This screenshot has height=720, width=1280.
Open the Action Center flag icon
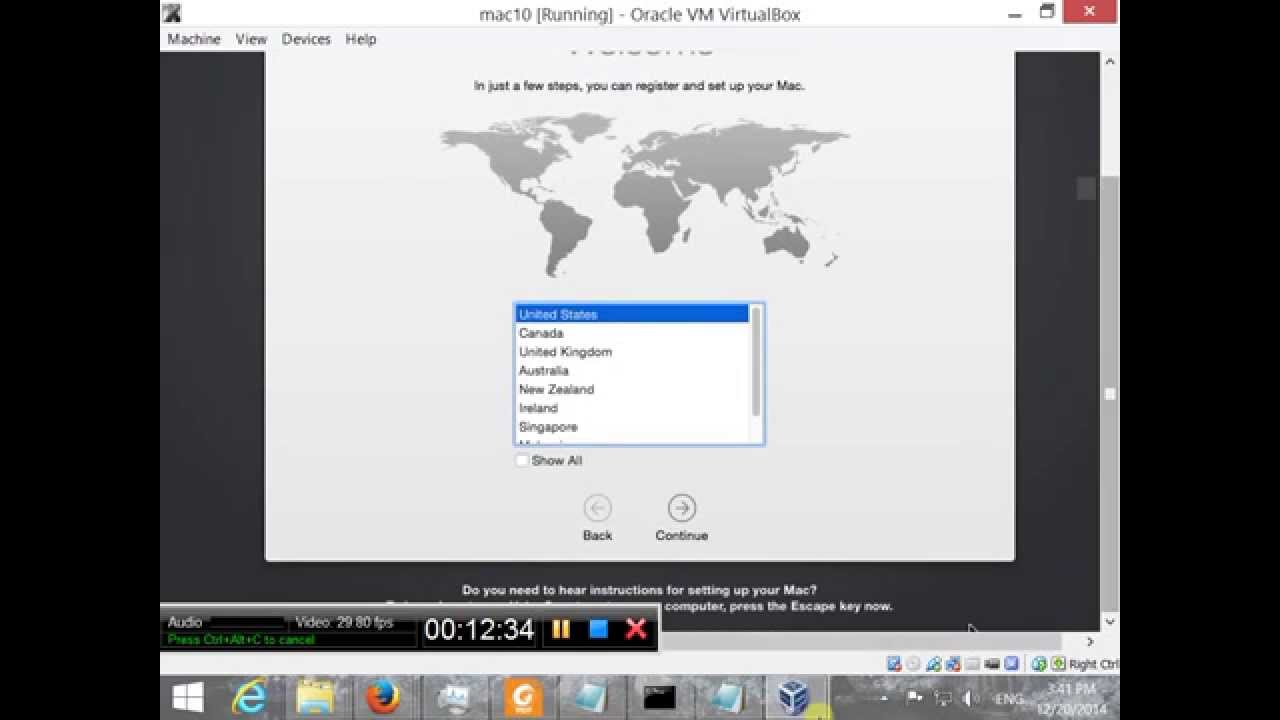pyautogui.click(x=914, y=698)
